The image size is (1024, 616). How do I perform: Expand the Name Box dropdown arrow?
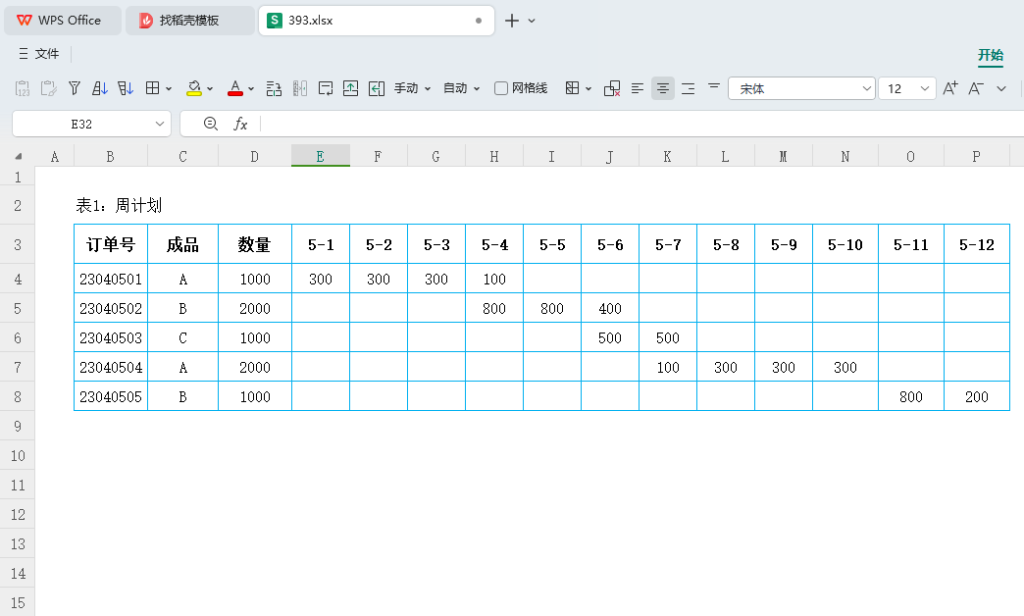pos(159,124)
